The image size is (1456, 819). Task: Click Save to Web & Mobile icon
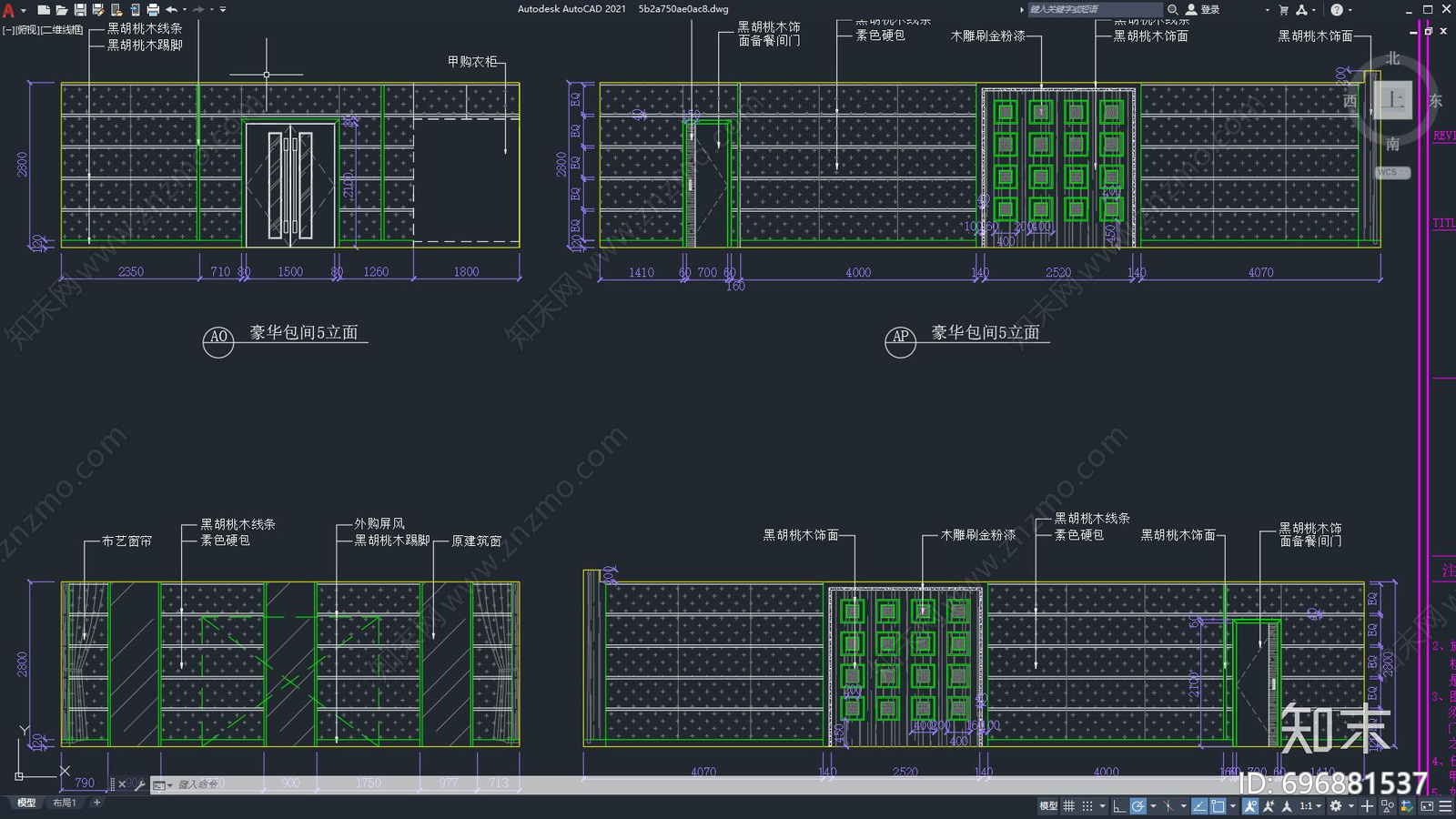click(135, 10)
